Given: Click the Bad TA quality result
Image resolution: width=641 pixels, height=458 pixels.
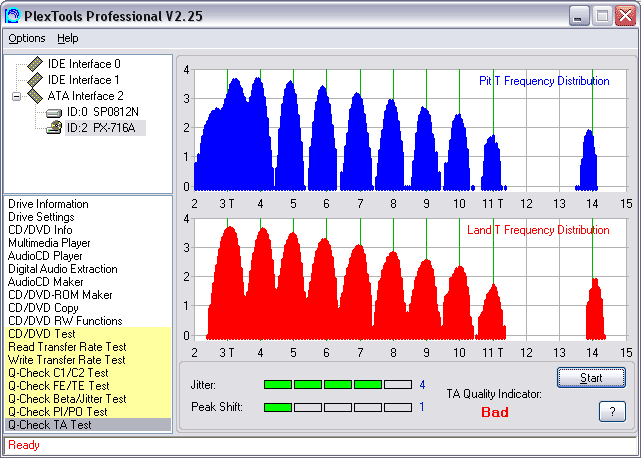Looking at the screenshot, I should 495,412.
